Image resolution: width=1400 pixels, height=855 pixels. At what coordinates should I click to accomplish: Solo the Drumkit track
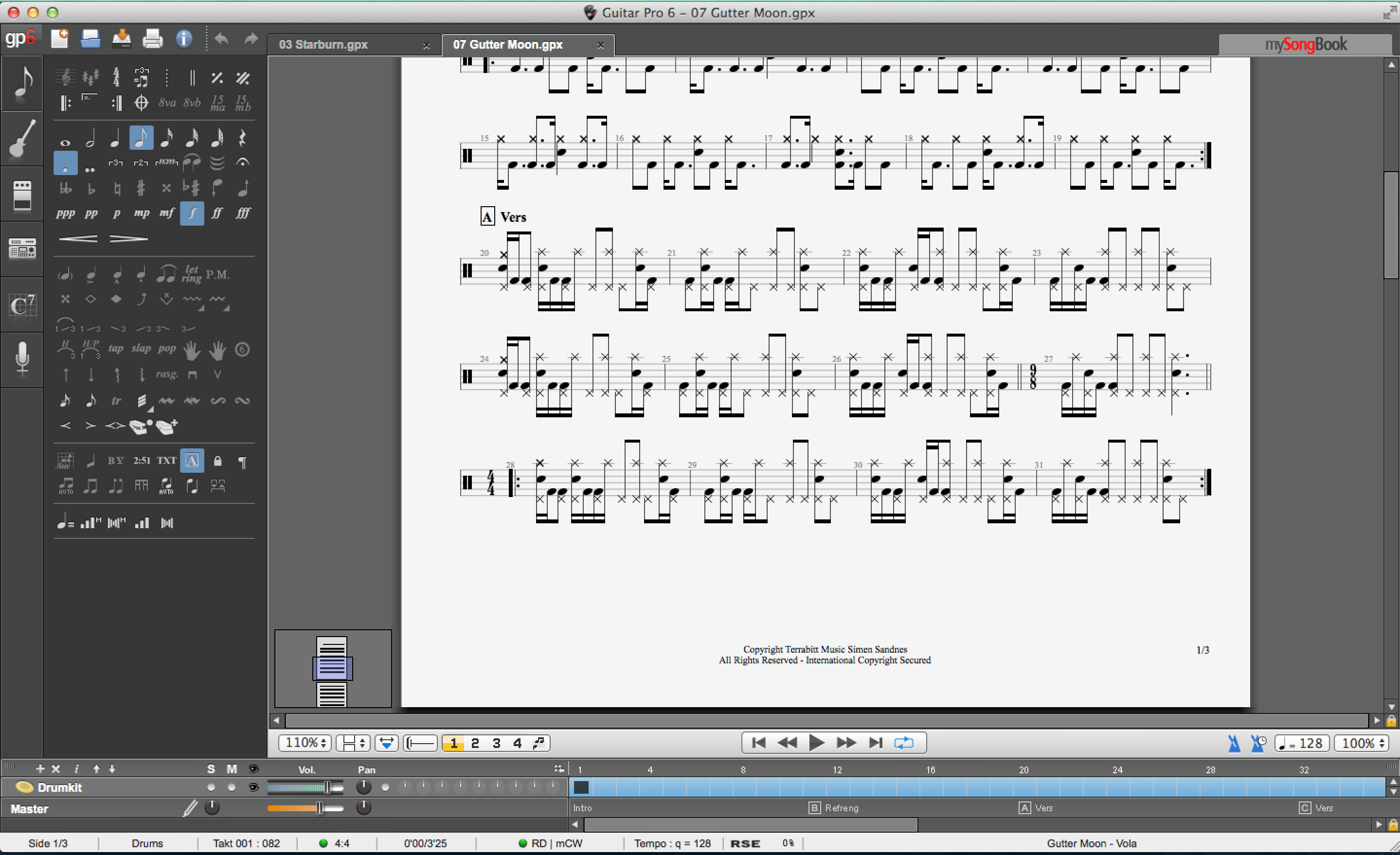coord(212,787)
